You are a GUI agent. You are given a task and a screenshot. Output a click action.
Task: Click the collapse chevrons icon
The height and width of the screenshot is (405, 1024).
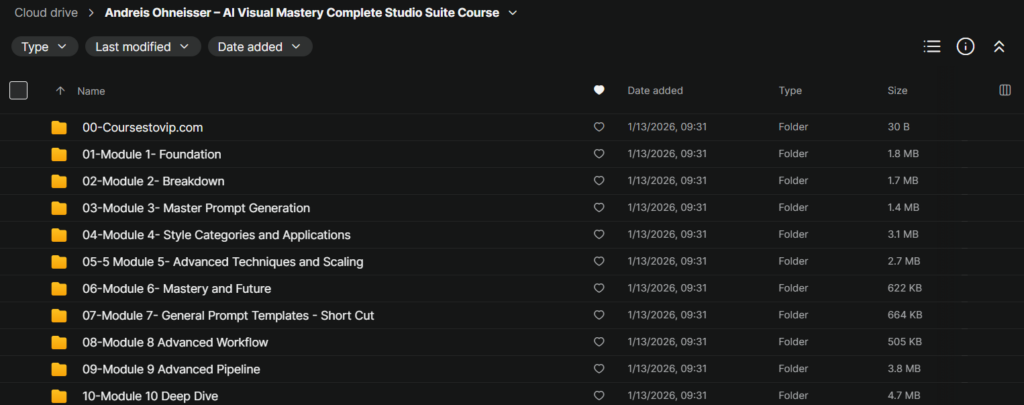[998, 46]
